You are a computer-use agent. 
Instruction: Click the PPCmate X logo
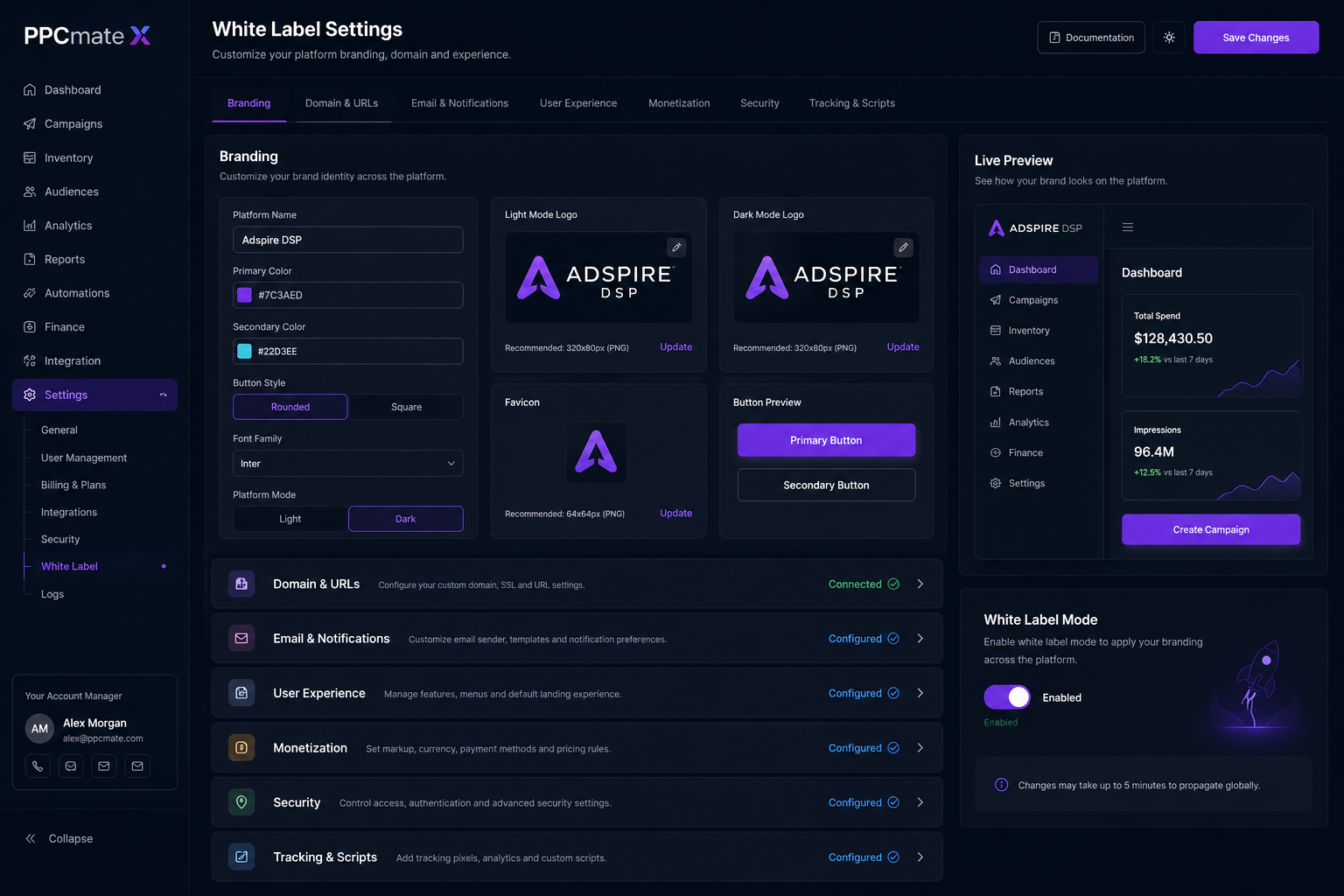tap(87, 36)
